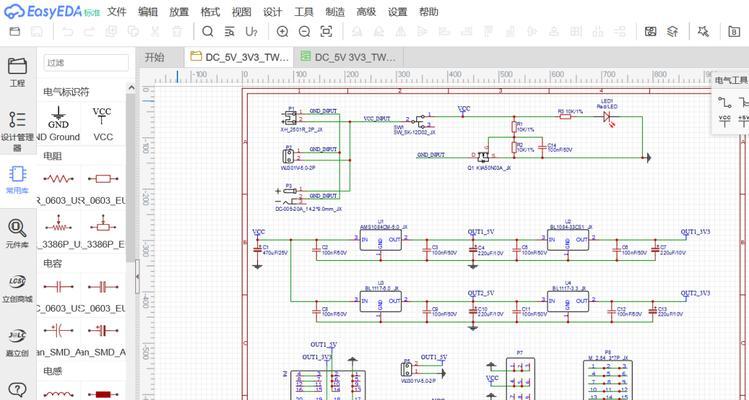
Task: Collapse the left panel with the splitter arrow
Action: [138, 276]
